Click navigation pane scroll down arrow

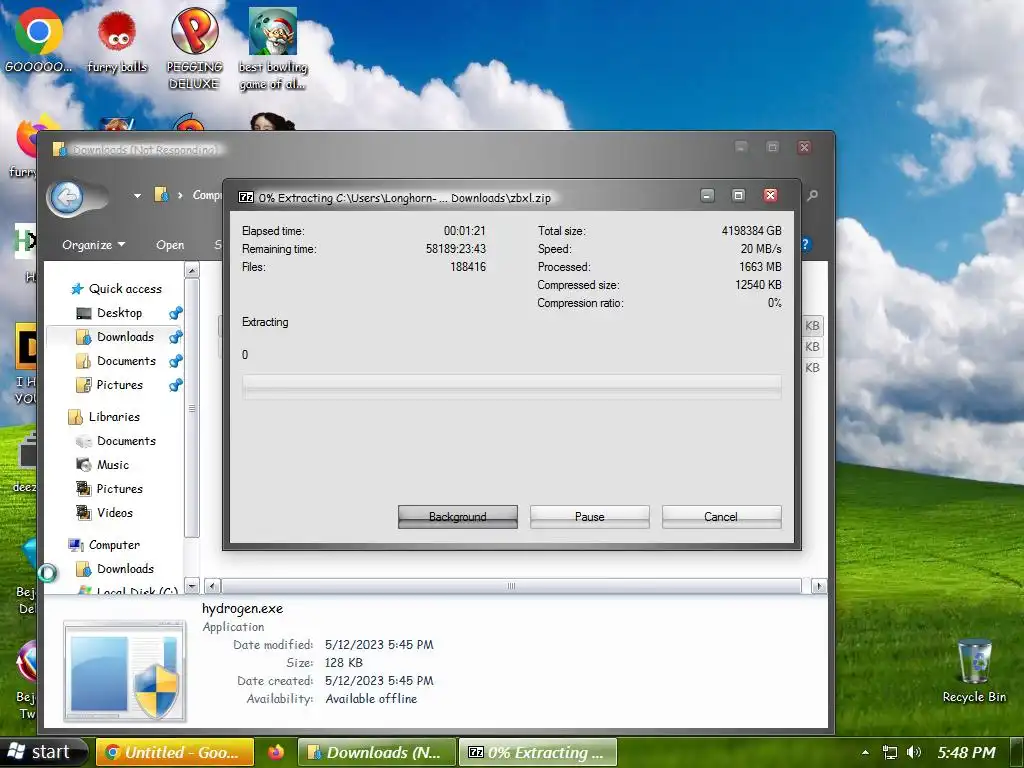click(191, 586)
